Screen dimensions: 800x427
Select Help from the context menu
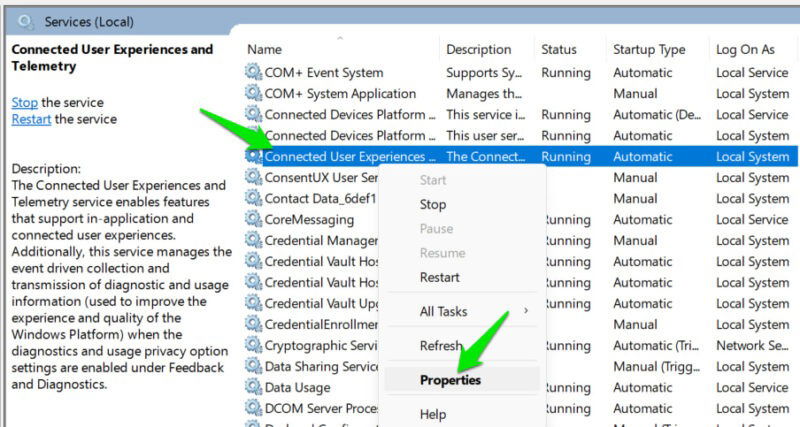click(433, 414)
